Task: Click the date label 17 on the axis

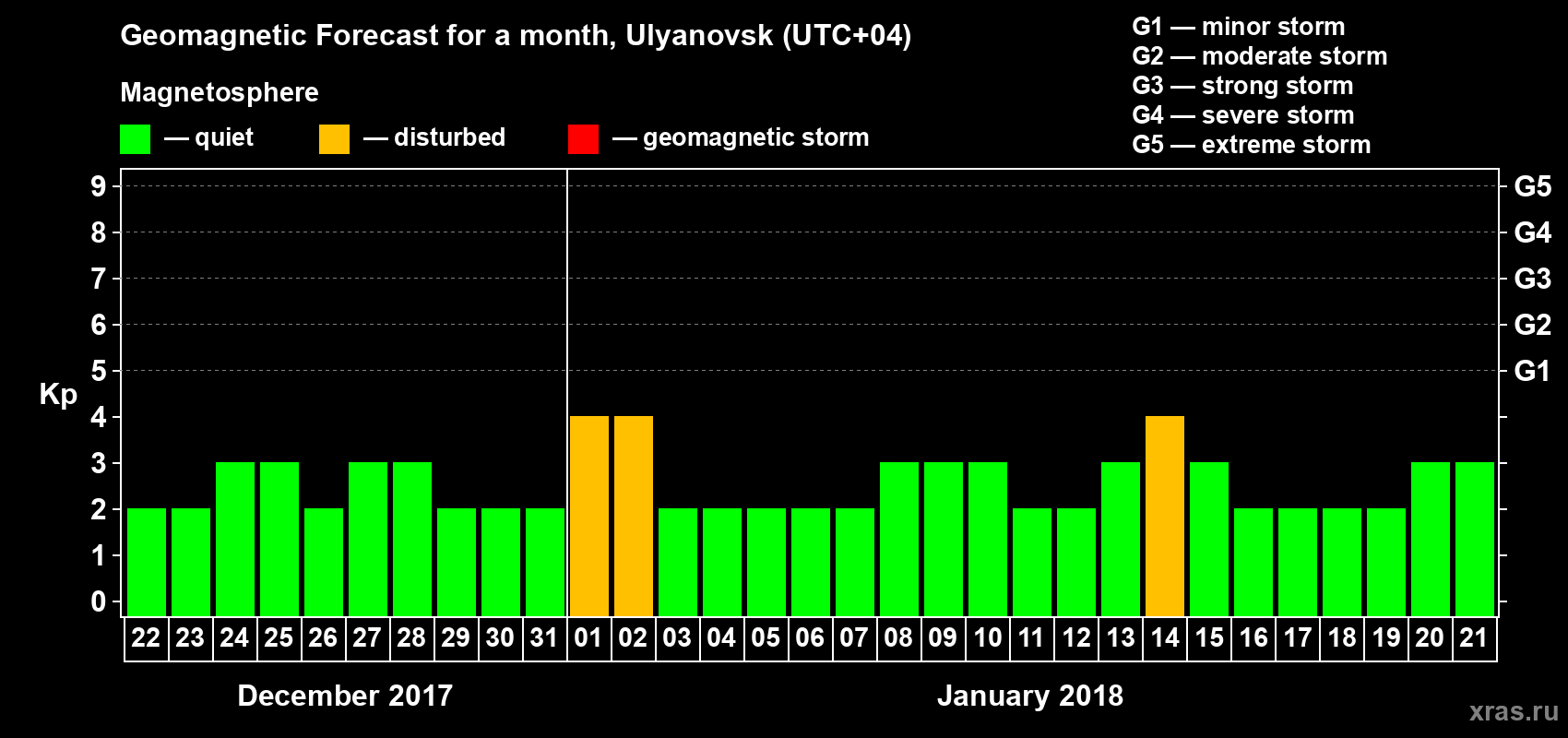Action: [x=1297, y=637]
